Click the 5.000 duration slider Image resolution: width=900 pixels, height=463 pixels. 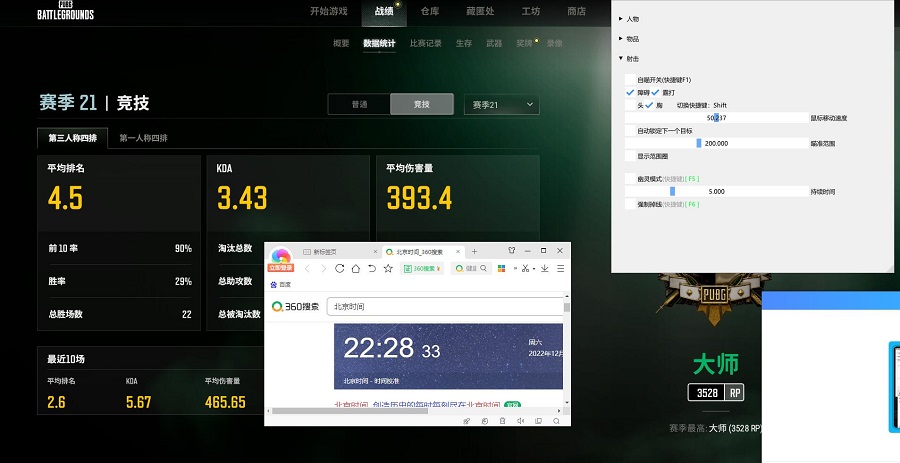tap(716, 192)
